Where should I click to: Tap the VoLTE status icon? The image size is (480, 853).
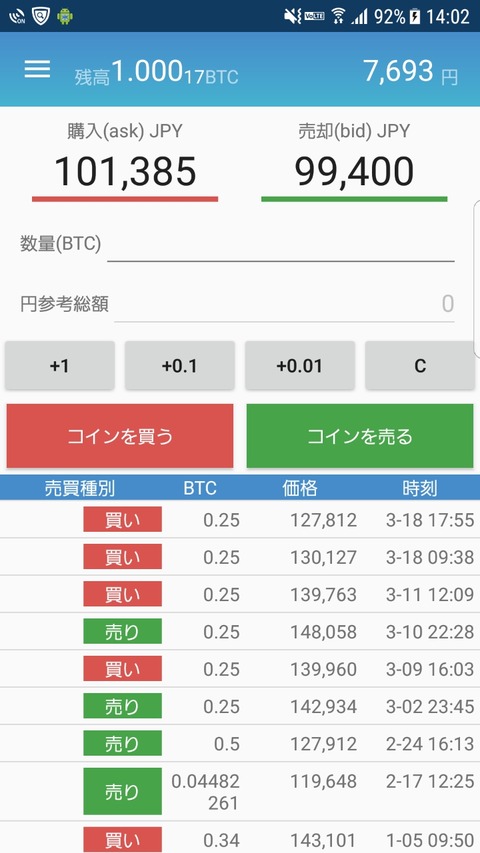coord(315,16)
